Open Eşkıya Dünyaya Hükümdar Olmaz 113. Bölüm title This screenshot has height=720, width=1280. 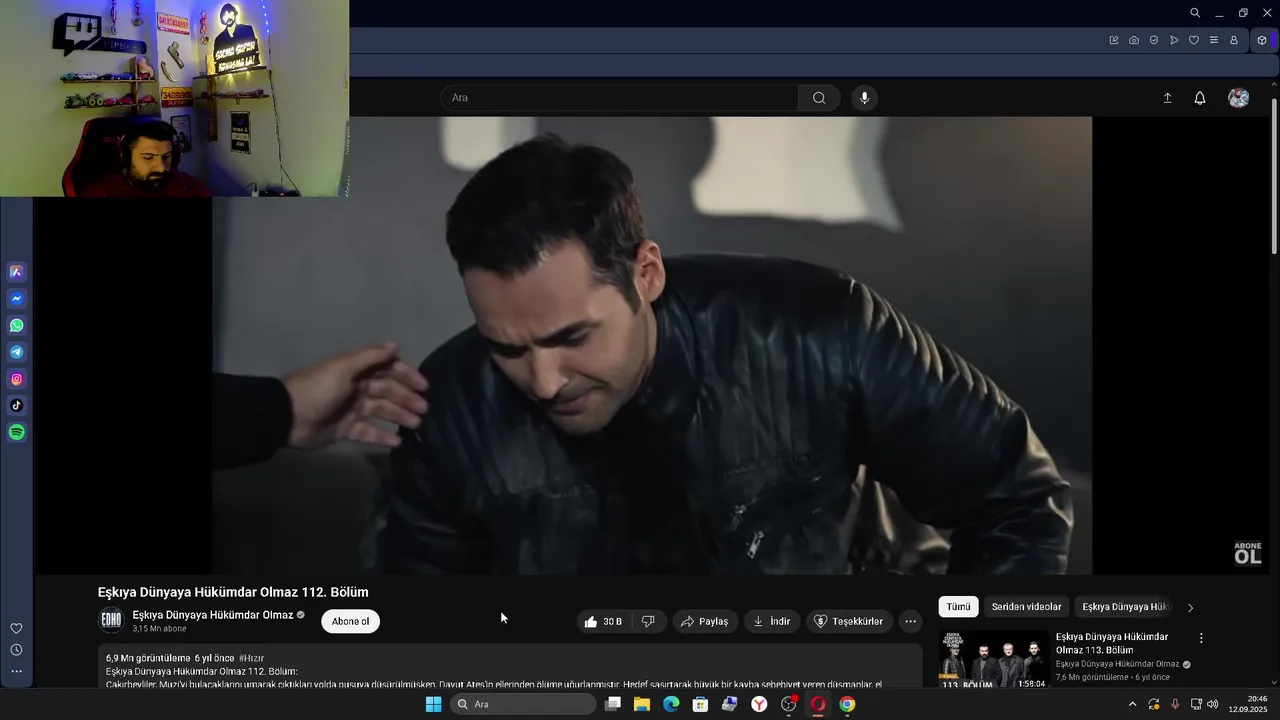point(1112,643)
